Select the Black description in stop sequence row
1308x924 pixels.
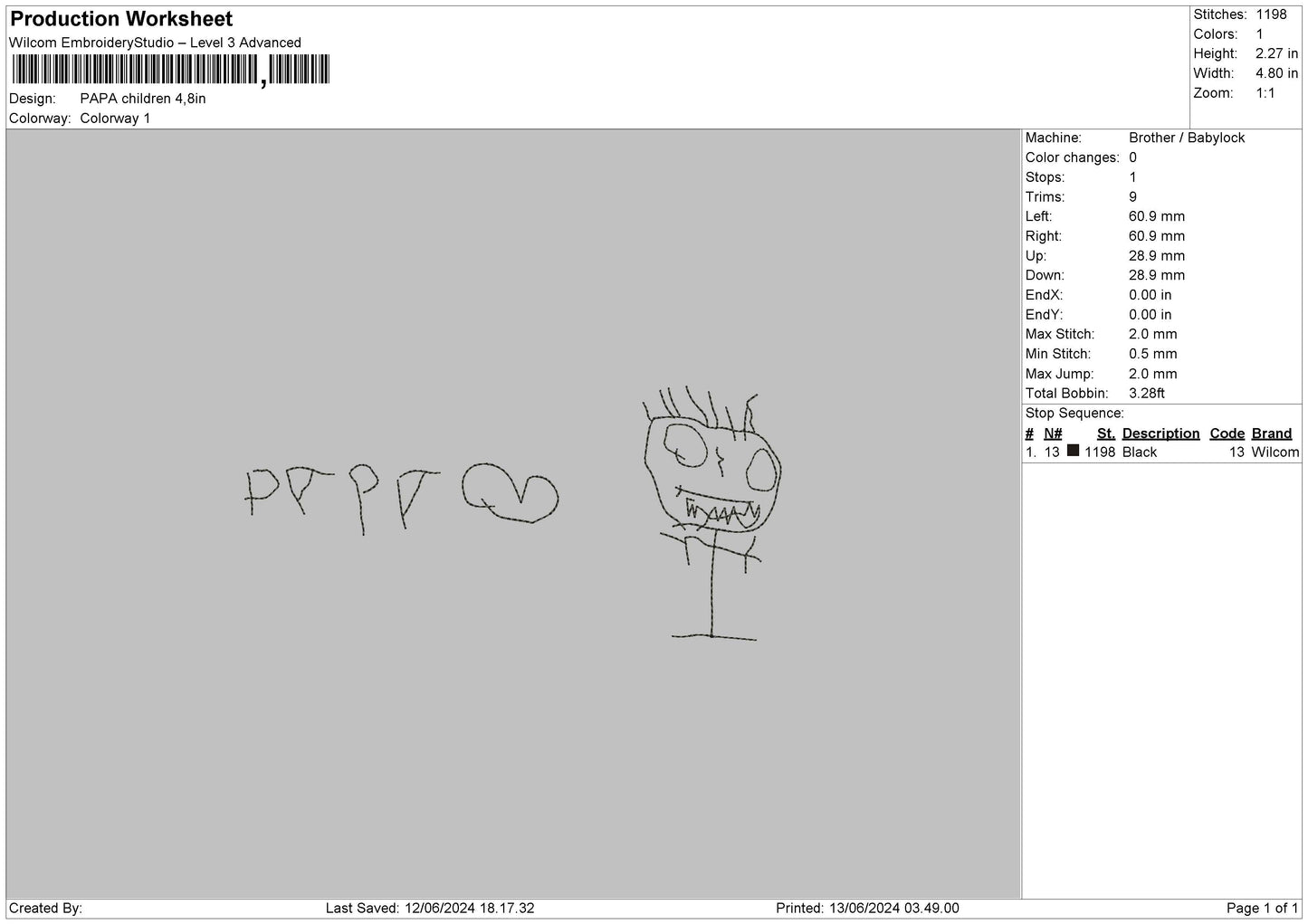(x=1140, y=452)
